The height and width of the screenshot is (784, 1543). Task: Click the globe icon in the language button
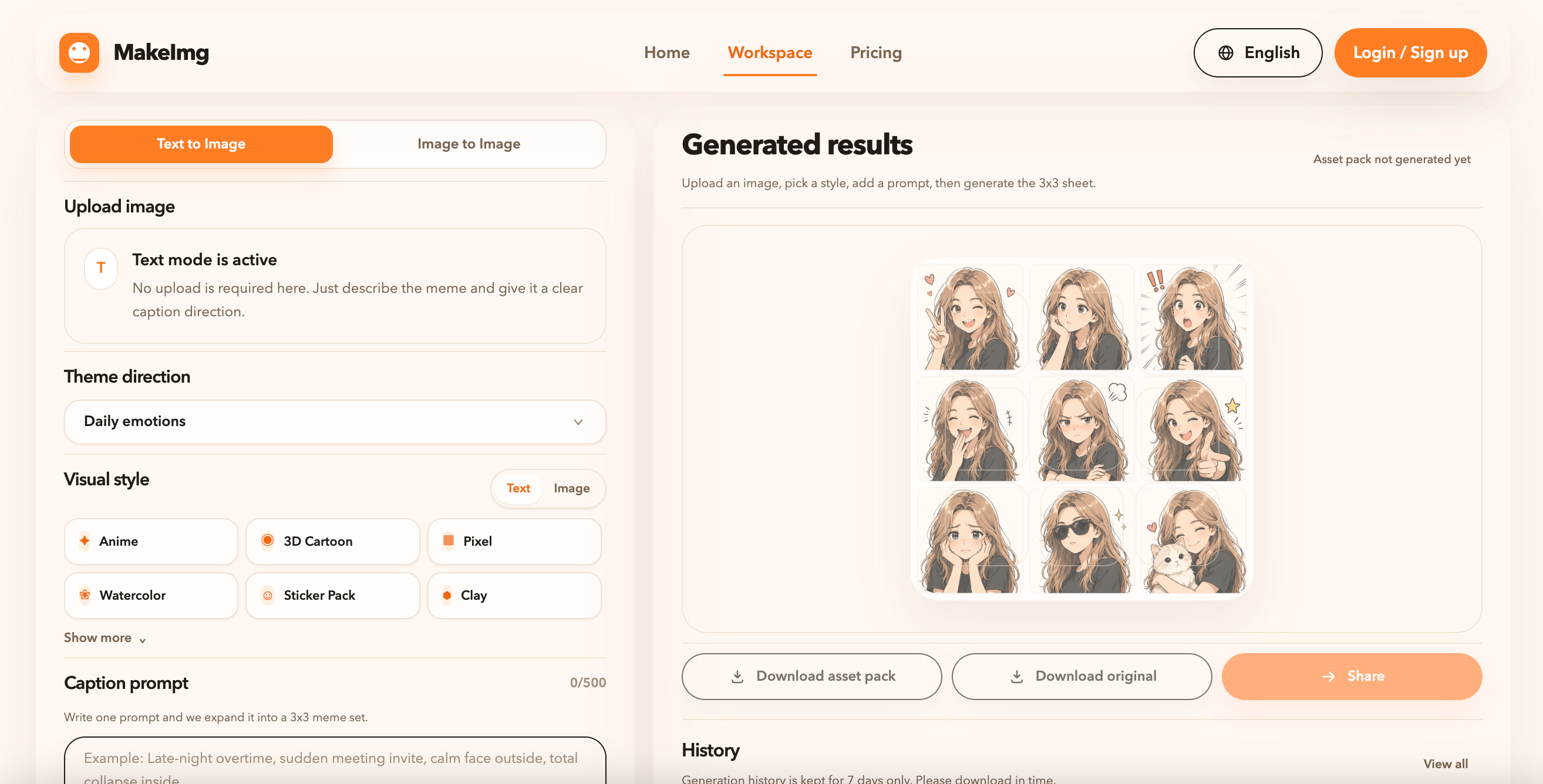[x=1225, y=53]
